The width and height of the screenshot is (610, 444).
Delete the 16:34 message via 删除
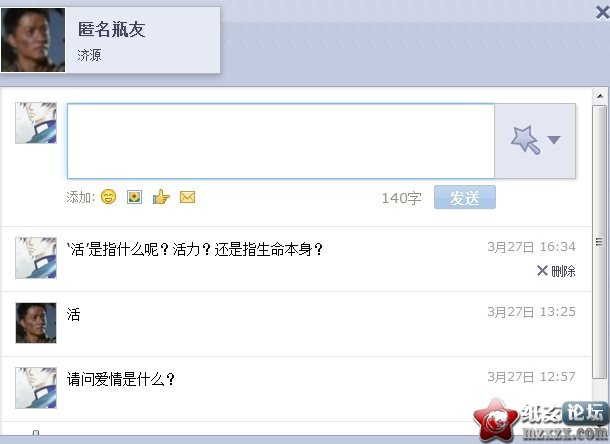point(556,271)
